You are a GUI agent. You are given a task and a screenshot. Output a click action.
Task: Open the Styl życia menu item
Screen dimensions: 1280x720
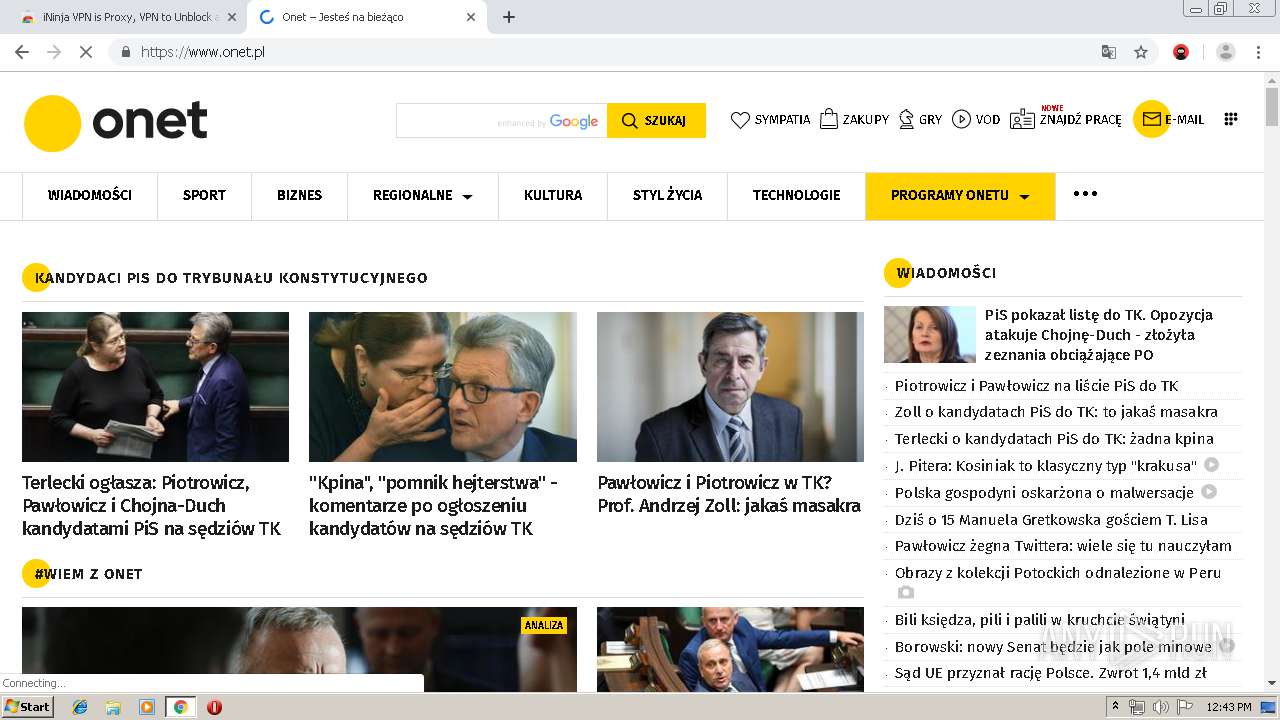click(667, 195)
